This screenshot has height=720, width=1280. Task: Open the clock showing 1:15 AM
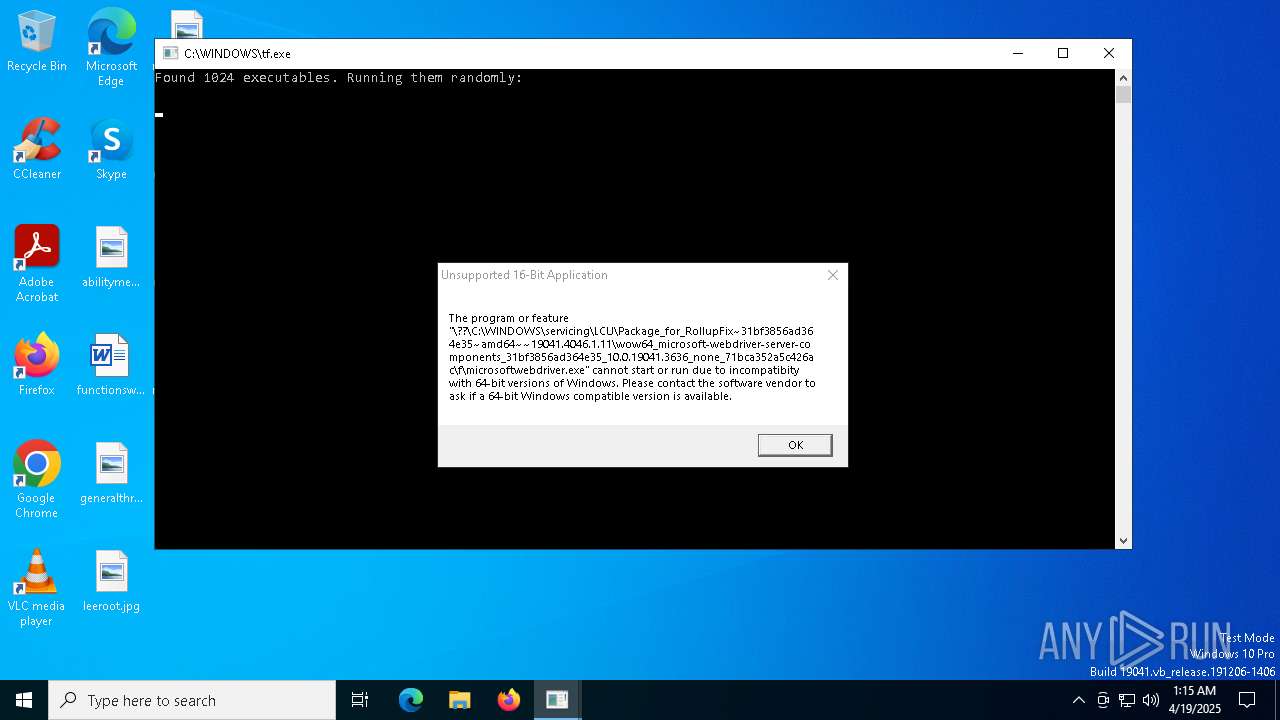pyautogui.click(x=1194, y=700)
